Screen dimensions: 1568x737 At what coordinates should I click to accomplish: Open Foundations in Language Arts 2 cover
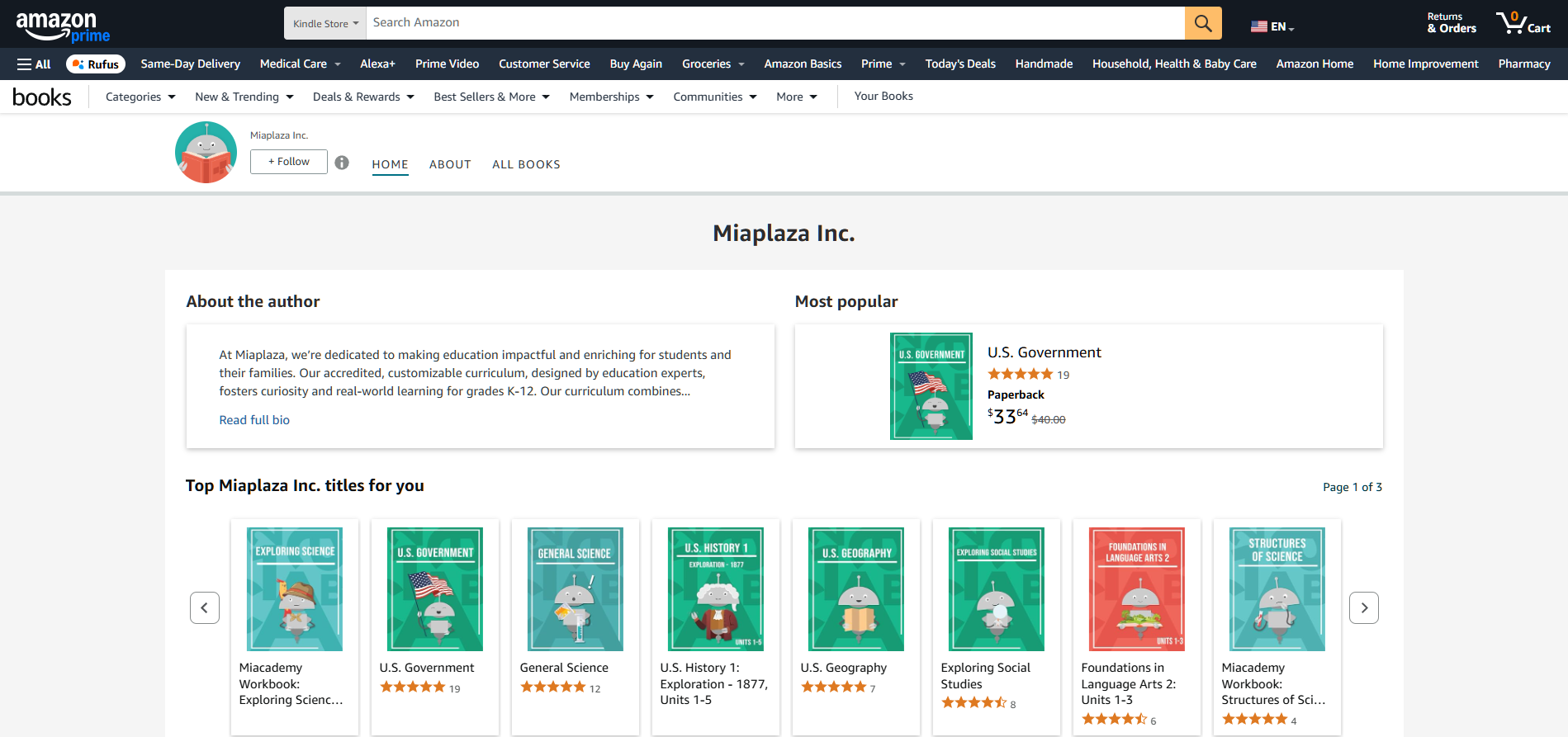pyautogui.click(x=1137, y=589)
